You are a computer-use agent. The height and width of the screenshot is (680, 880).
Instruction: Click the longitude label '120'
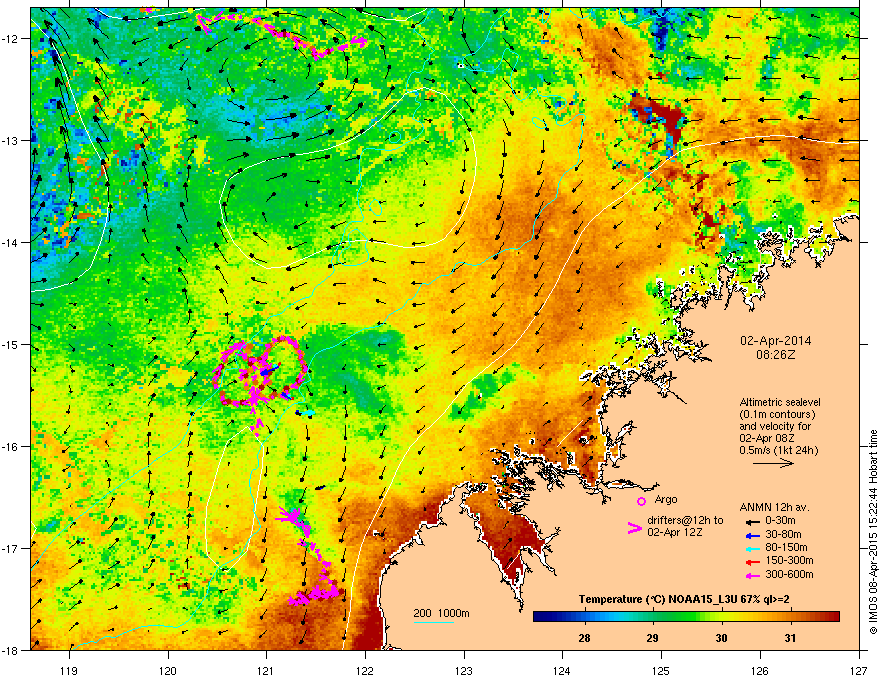(168, 670)
